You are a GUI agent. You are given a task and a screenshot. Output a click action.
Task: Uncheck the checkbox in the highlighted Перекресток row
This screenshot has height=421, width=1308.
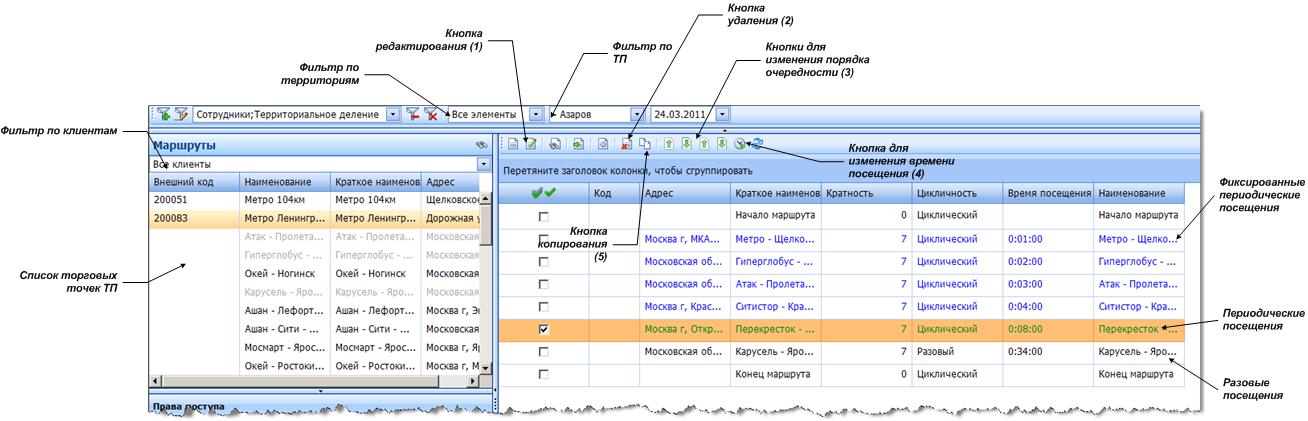click(544, 328)
